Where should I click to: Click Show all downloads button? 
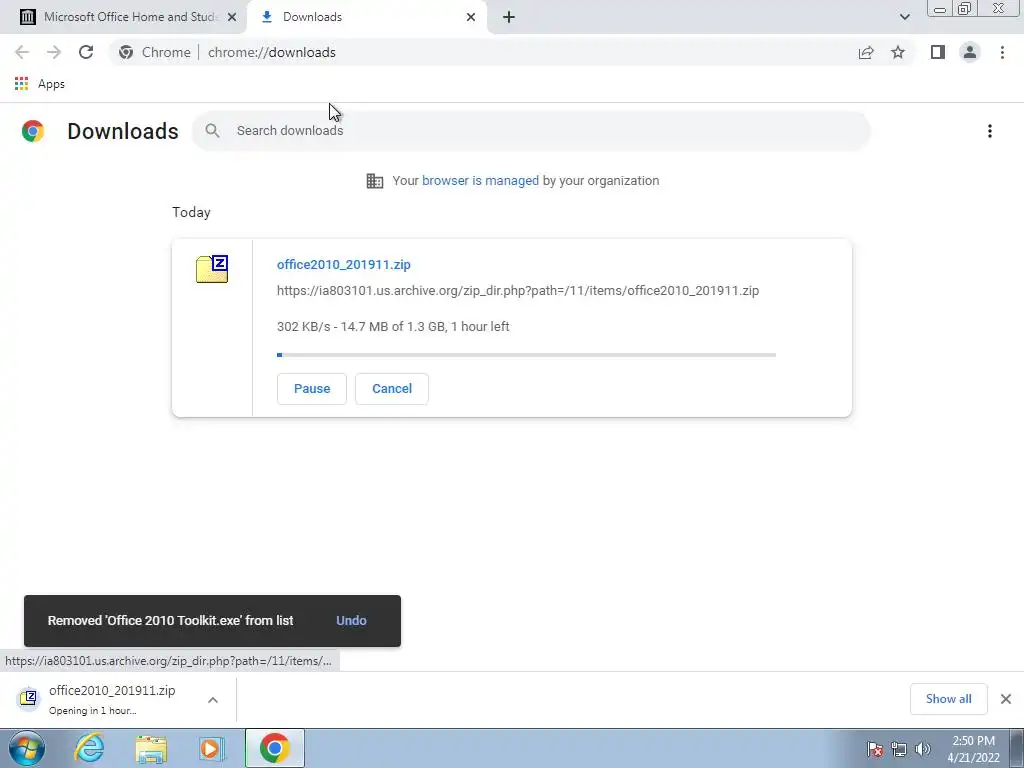click(948, 699)
